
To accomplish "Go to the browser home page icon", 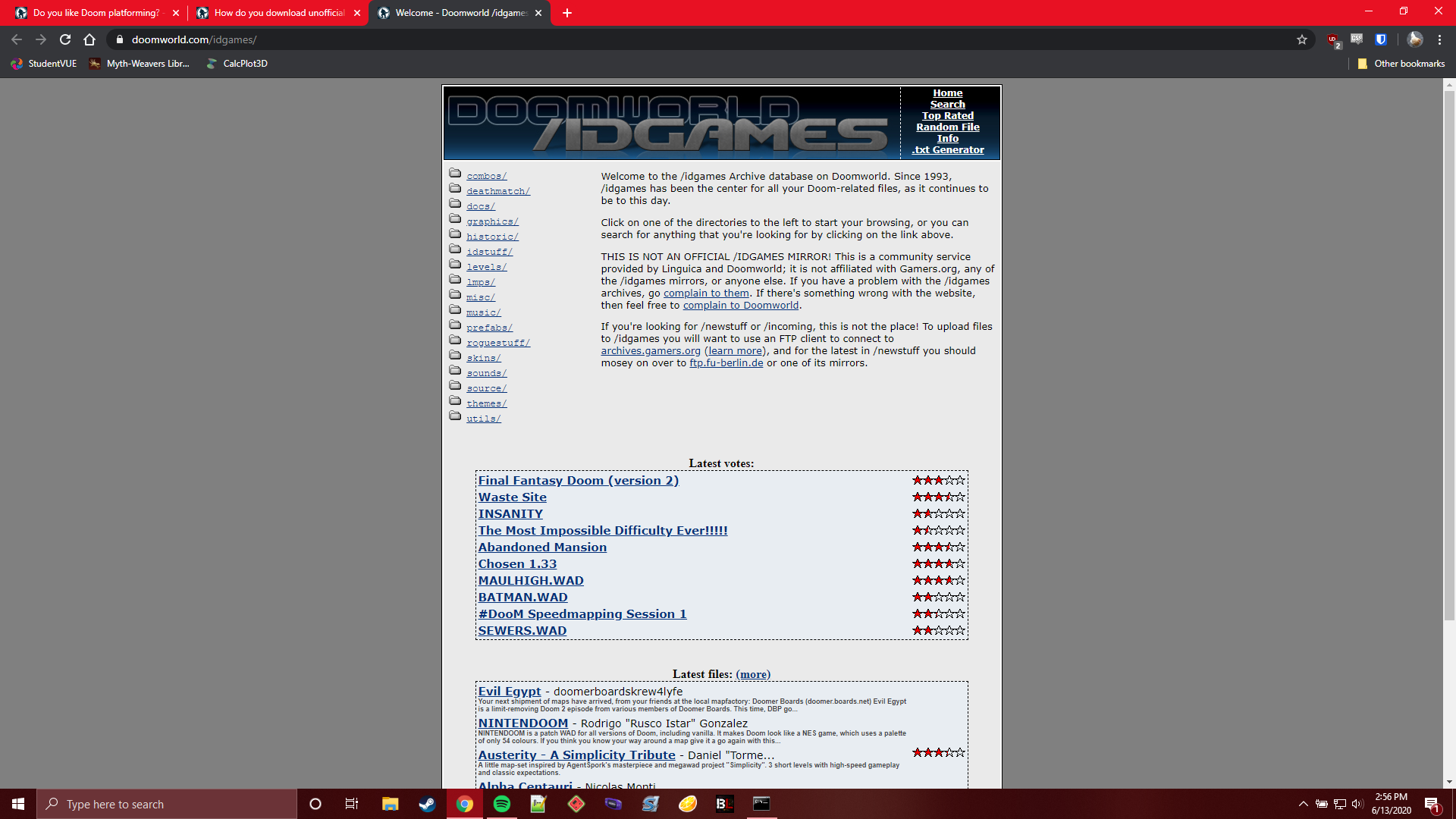I will tap(89, 39).
